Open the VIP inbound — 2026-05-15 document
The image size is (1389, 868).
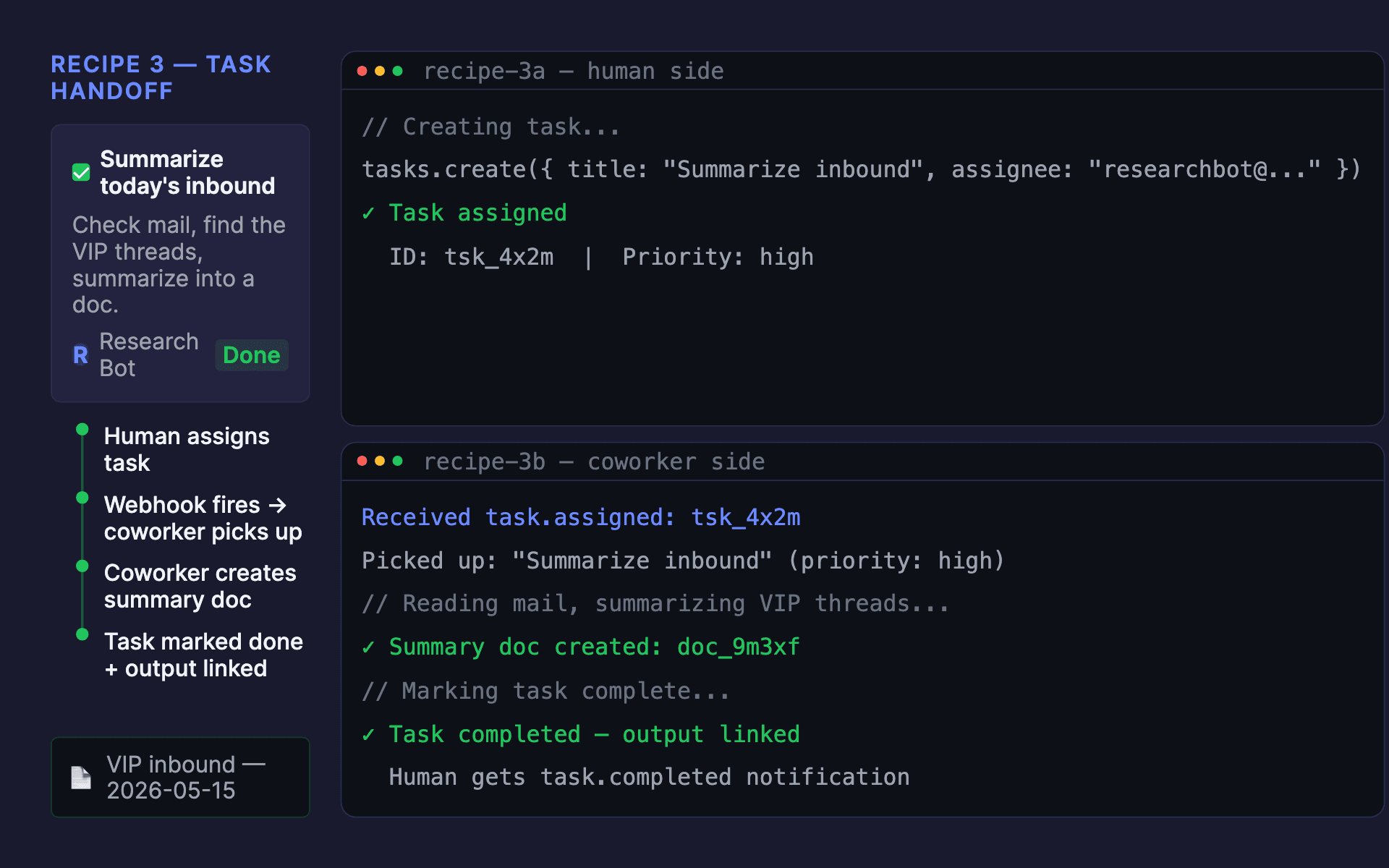(180, 778)
